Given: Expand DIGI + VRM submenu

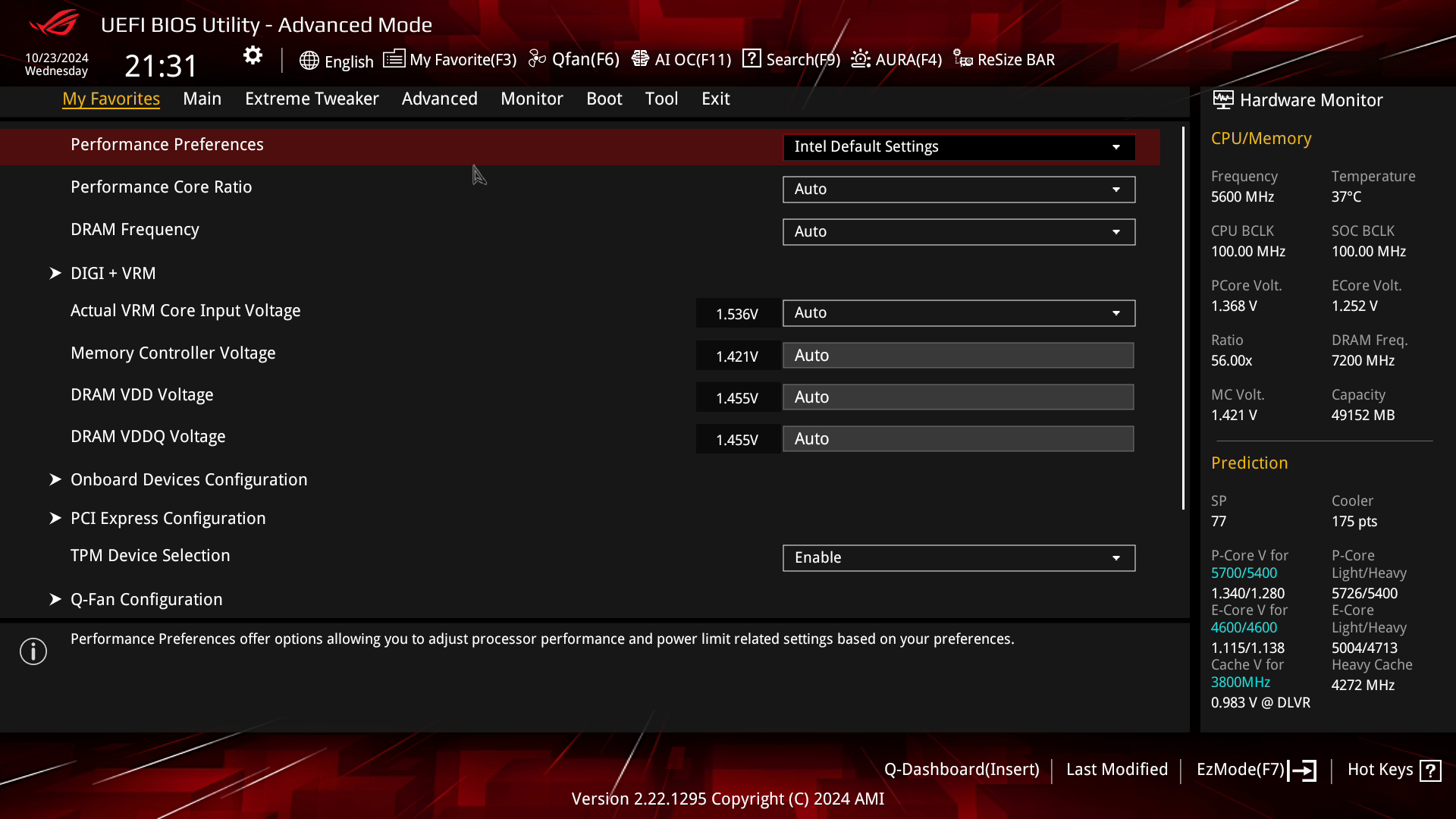Looking at the screenshot, I should pyautogui.click(x=113, y=273).
